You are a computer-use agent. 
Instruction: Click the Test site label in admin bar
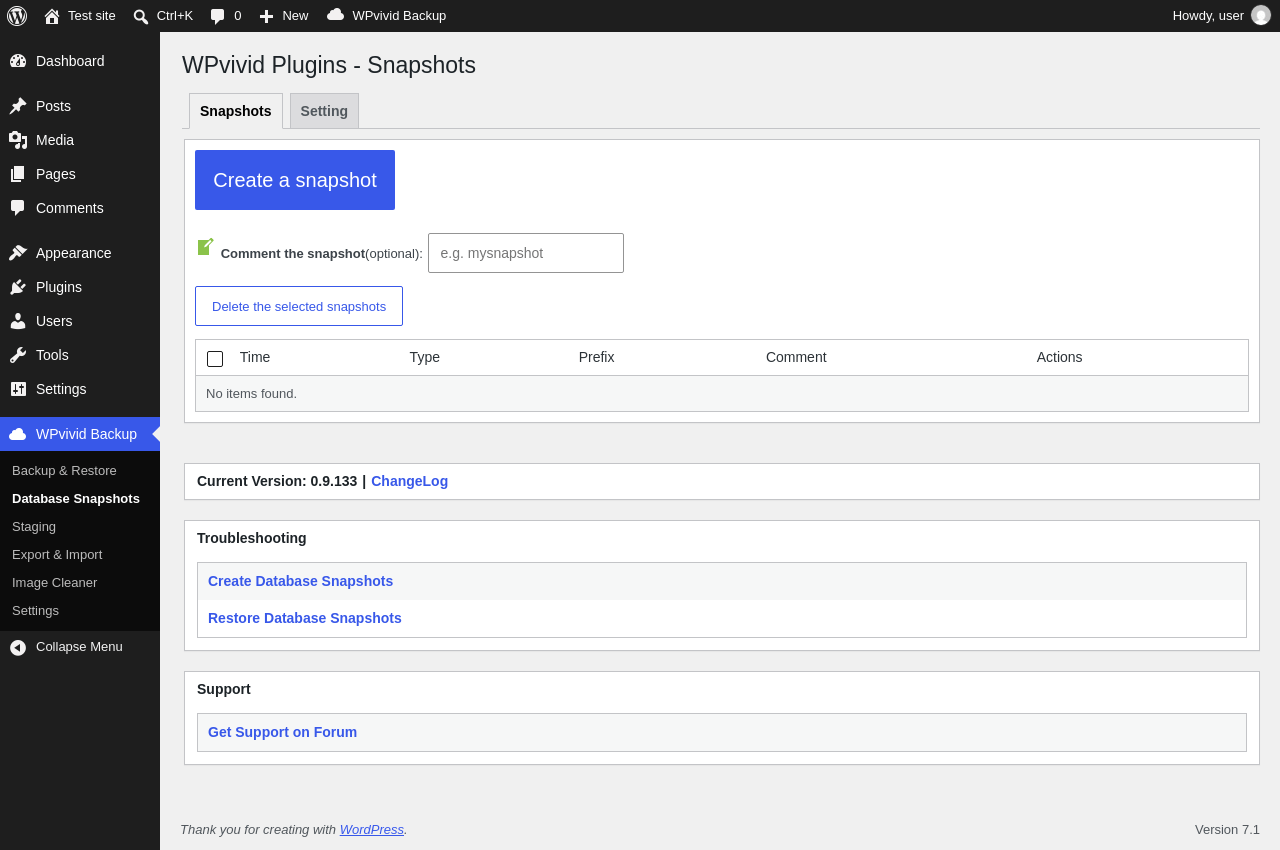point(92,15)
